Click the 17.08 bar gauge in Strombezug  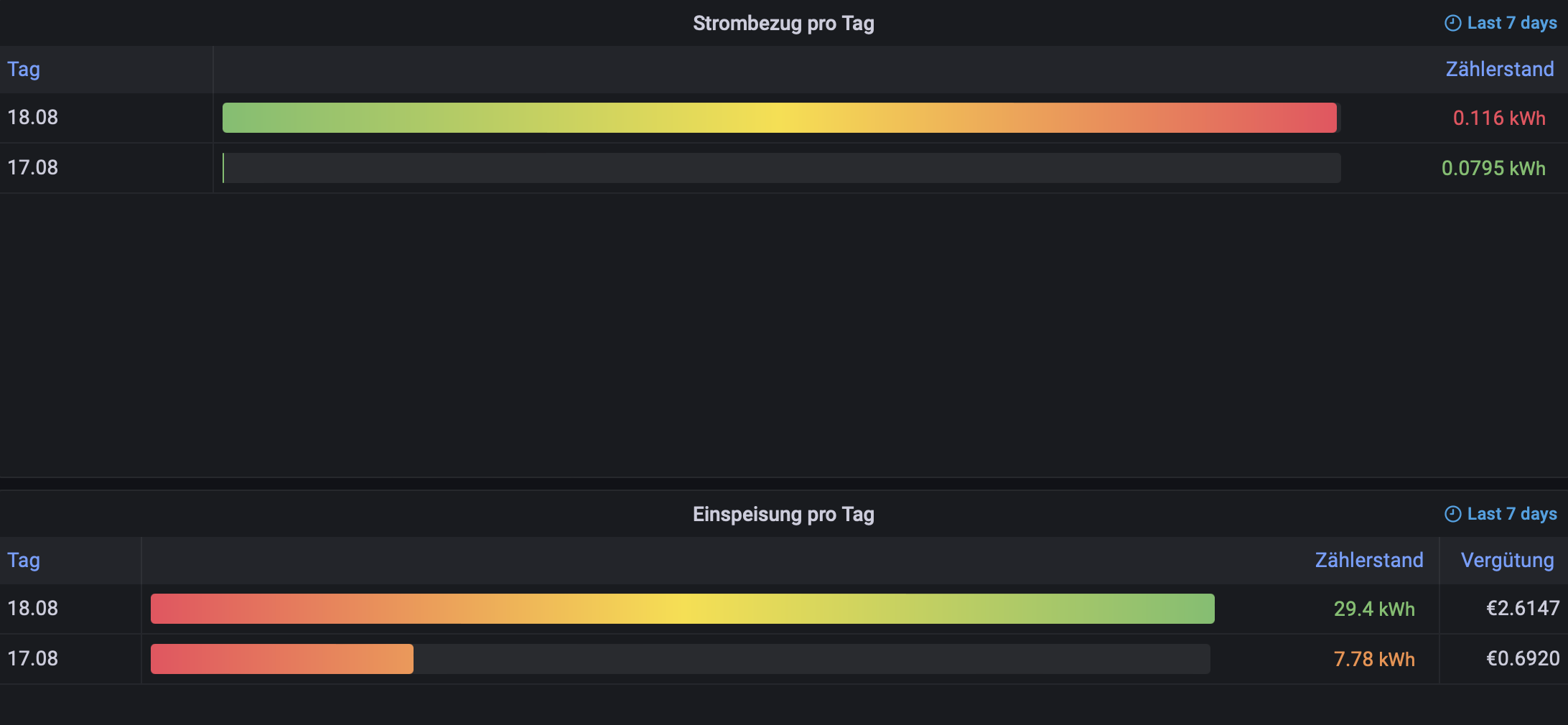tap(782, 168)
